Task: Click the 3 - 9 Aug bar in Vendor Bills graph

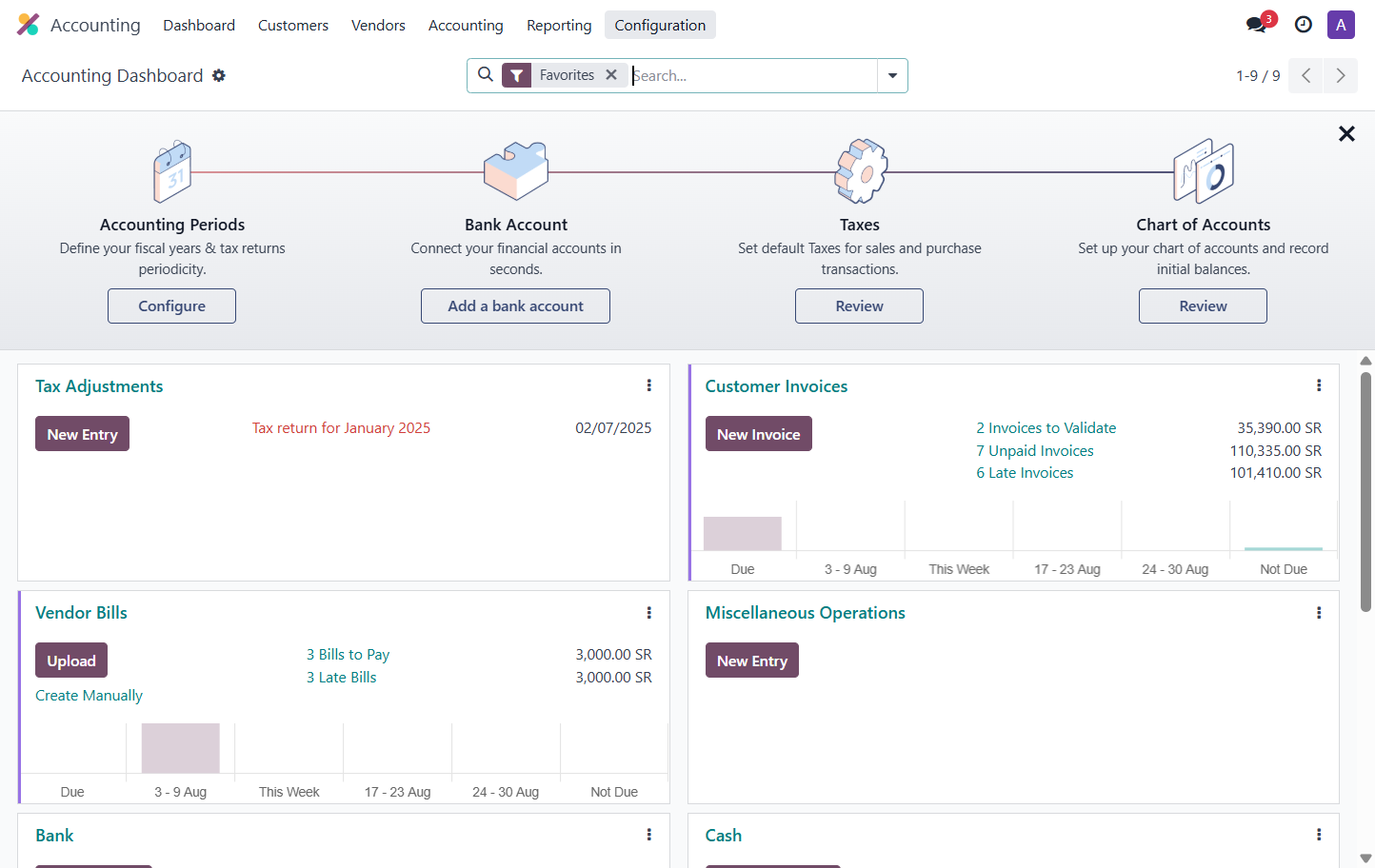Action: (181, 748)
